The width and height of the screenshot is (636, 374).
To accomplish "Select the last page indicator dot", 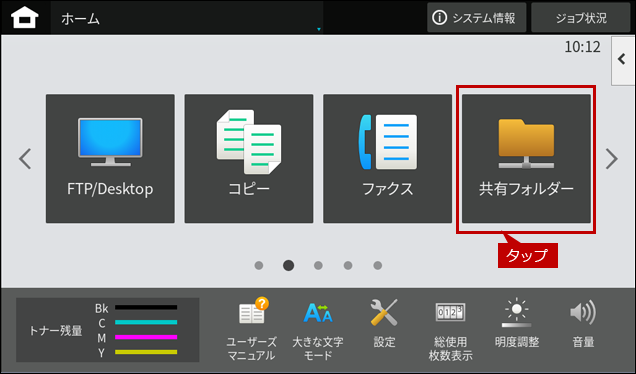I will click(x=378, y=265).
